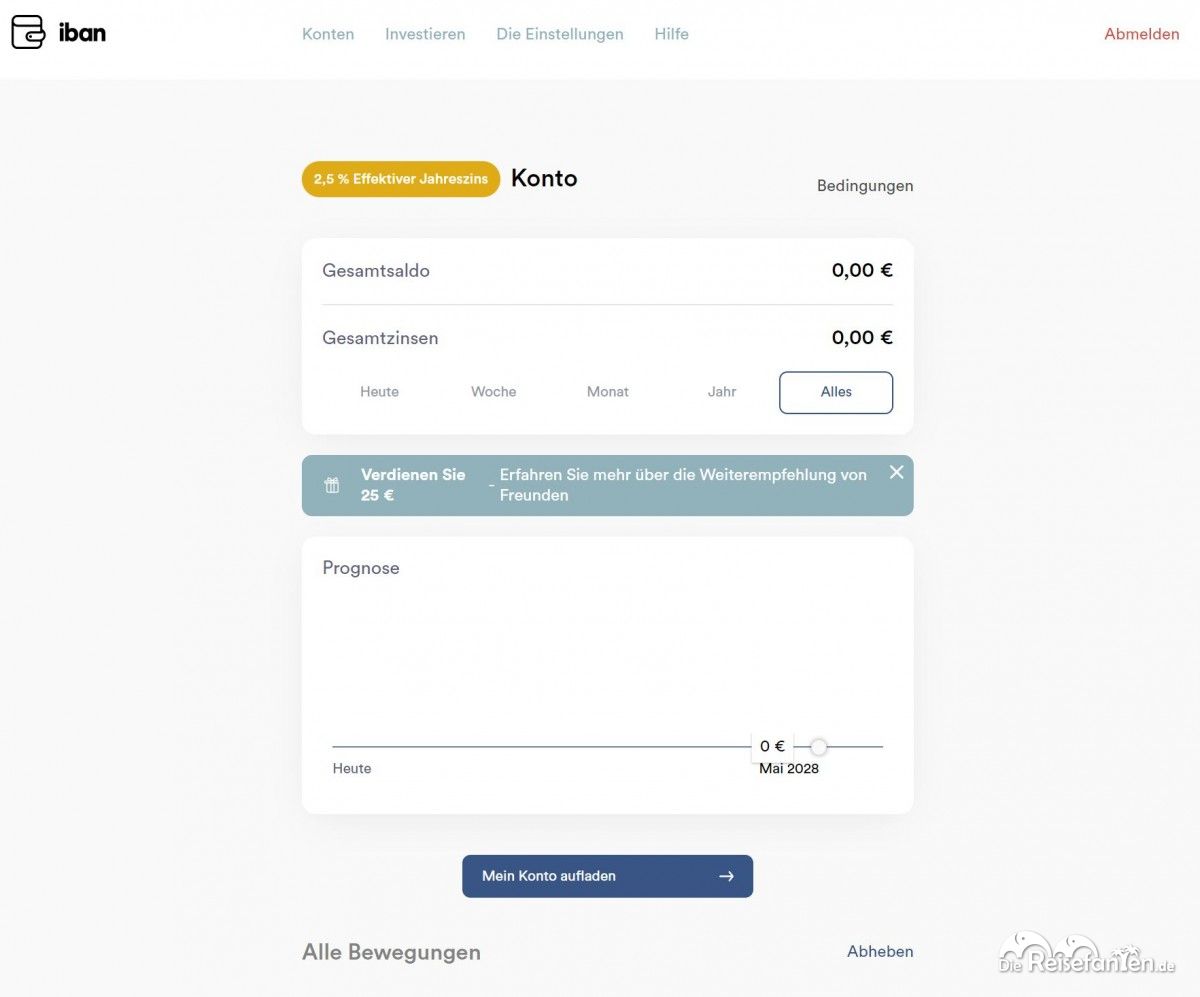Dismiss the referral banner with X
The height and width of the screenshot is (997, 1200).
pyautogui.click(x=896, y=472)
